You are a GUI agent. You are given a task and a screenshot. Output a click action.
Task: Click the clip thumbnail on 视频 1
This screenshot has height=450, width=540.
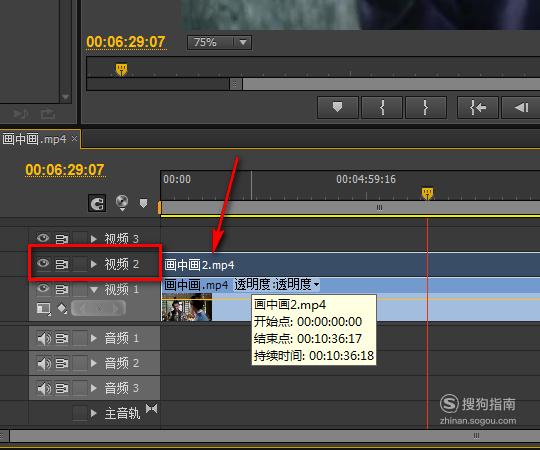click(187, 307)
